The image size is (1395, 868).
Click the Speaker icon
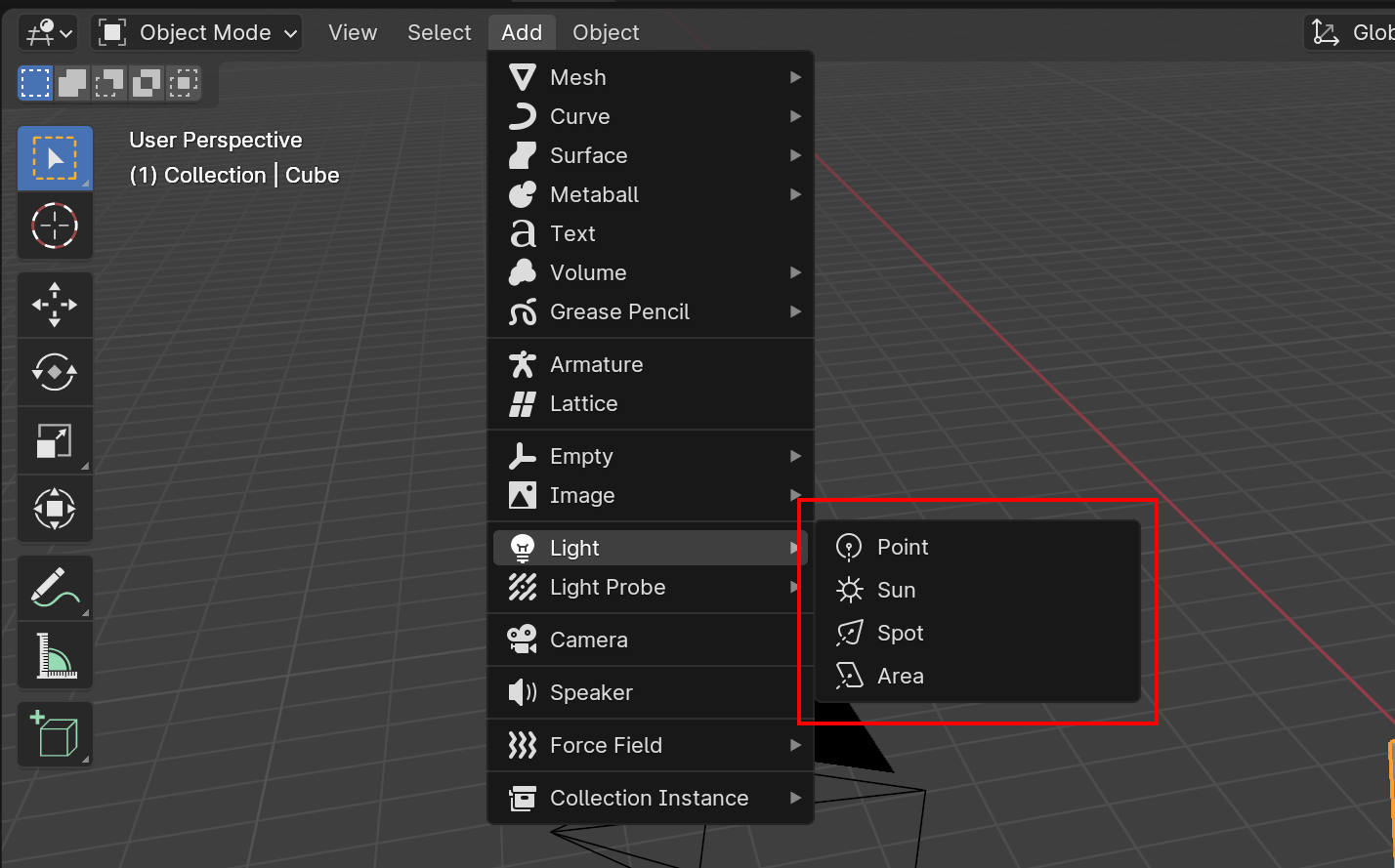point(523,692)
